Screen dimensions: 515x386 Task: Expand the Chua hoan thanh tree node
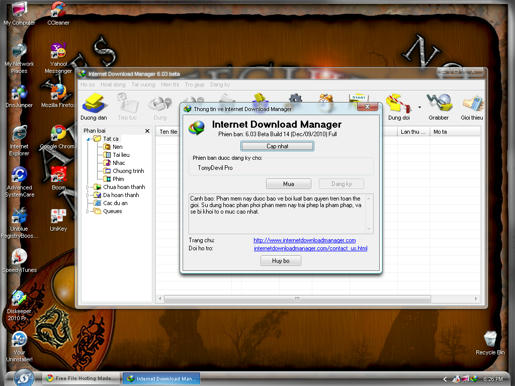[88, 187]
